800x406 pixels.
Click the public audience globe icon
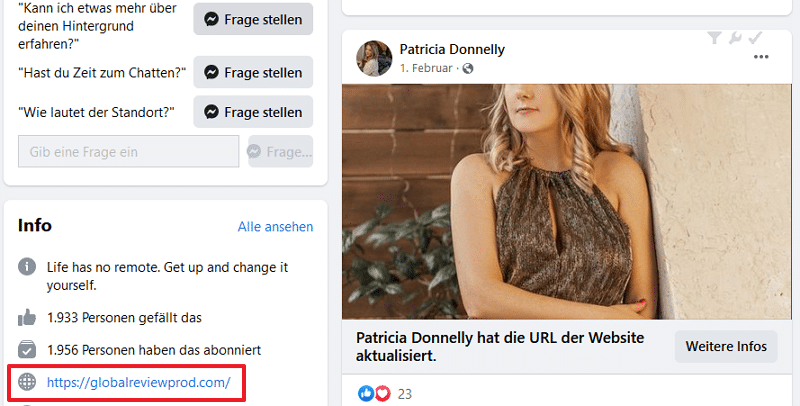[x=468, y=68]
